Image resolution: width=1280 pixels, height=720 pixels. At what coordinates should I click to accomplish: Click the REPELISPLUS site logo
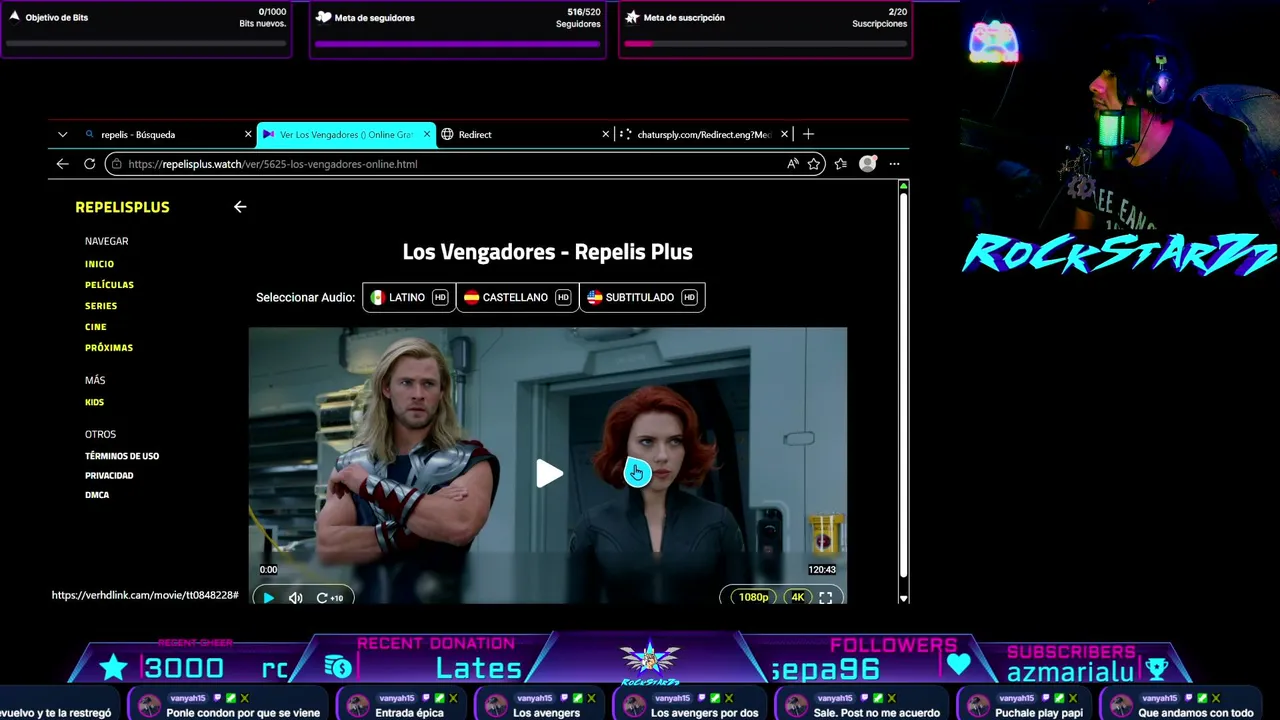122,207
